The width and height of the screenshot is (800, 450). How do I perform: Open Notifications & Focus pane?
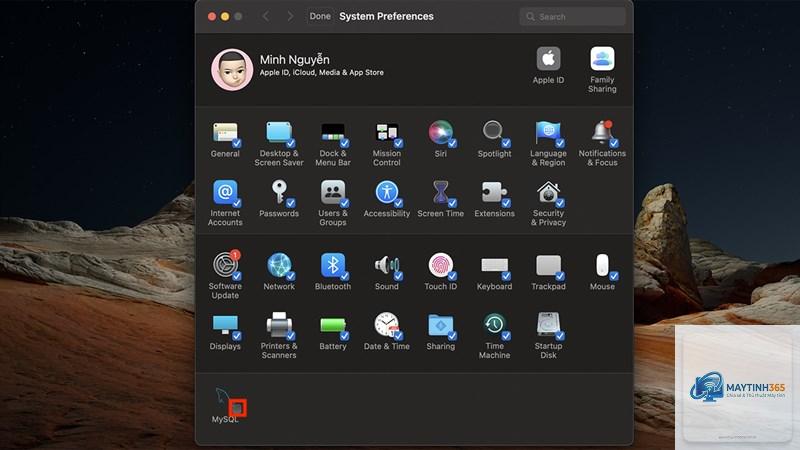pyautogui.click(x=602, y=133)
